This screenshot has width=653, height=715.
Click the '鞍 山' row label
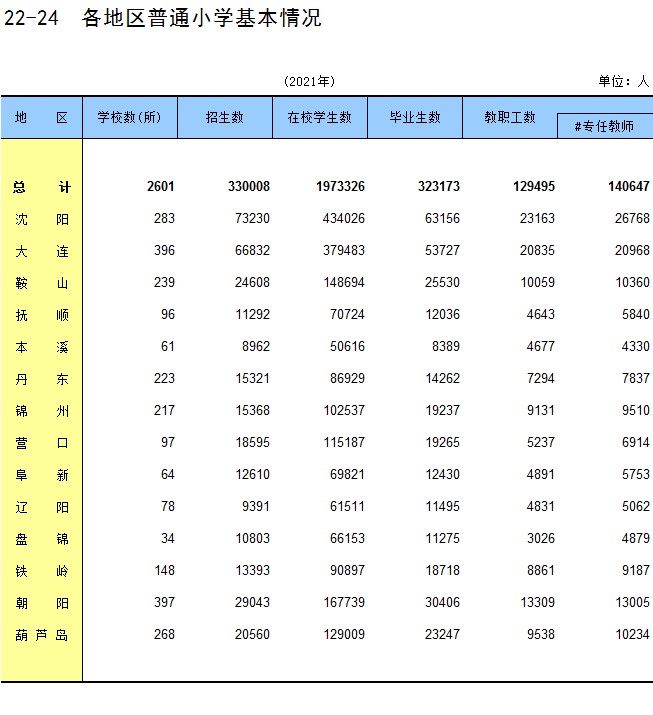click(x=41, y=283)
